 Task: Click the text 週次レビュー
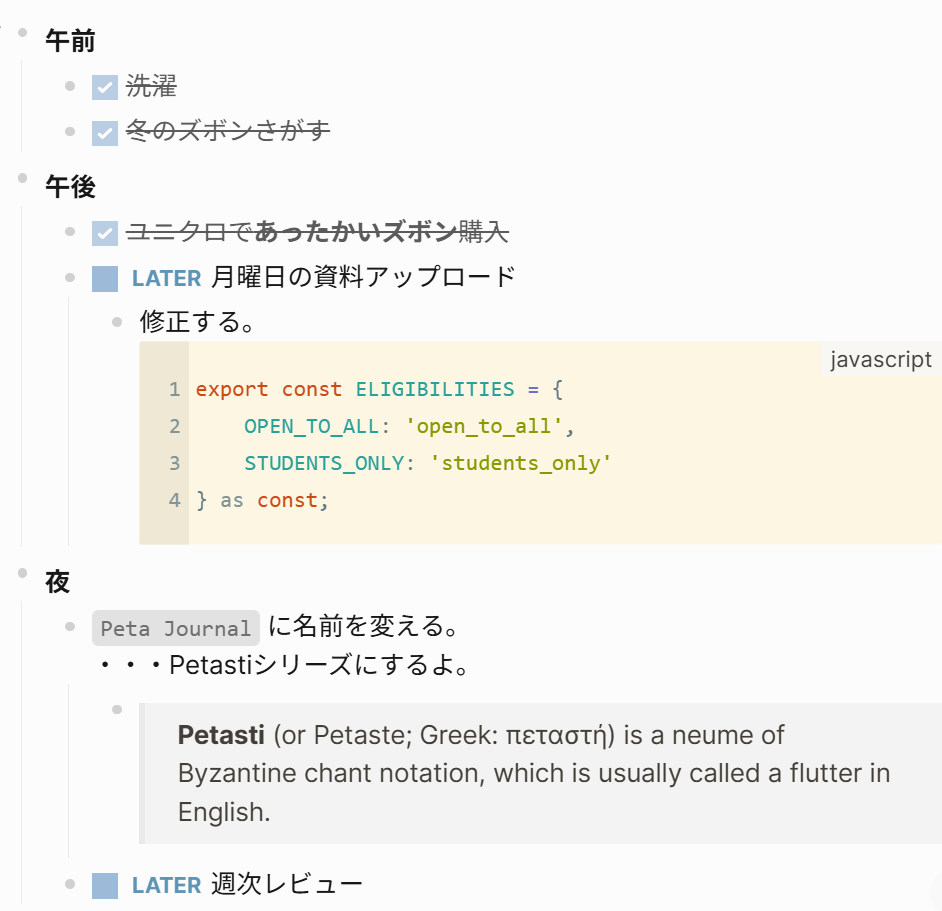(287, 884)
